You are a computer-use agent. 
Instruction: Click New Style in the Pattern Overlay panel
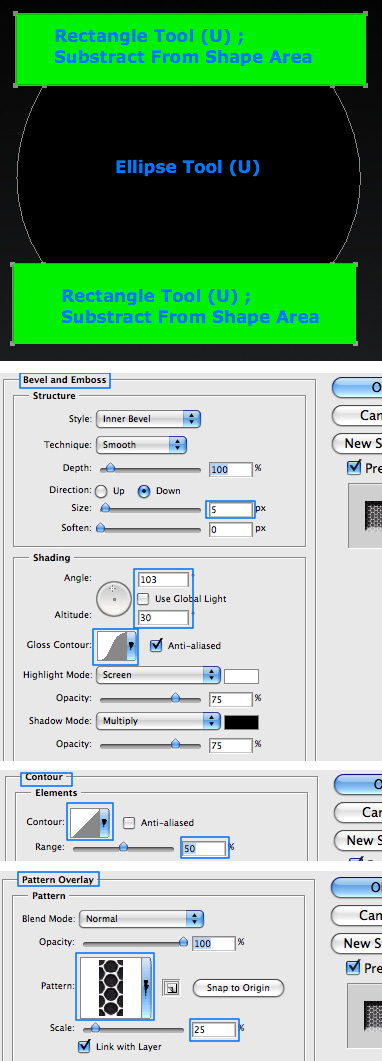[357, 943]
